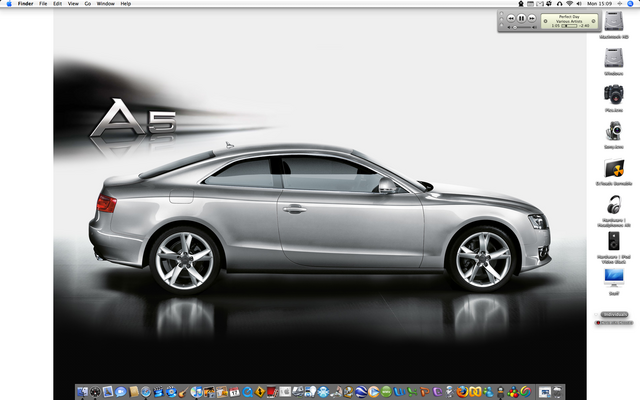The width and height of the screenshot is (640, 400).
Task: Click the Individuals label on desktop
Action: [x=615, y=314]
